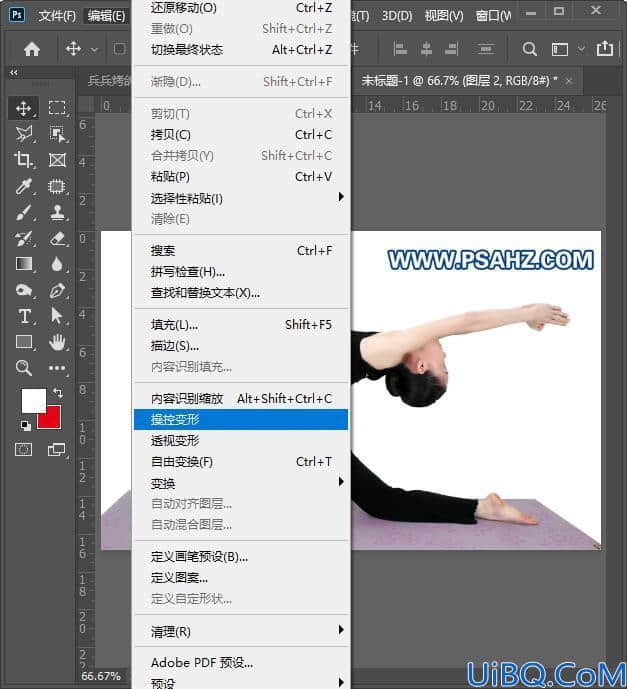627x689 pixels.
Task: Change the screen mode icon
Action: [56, 450]
